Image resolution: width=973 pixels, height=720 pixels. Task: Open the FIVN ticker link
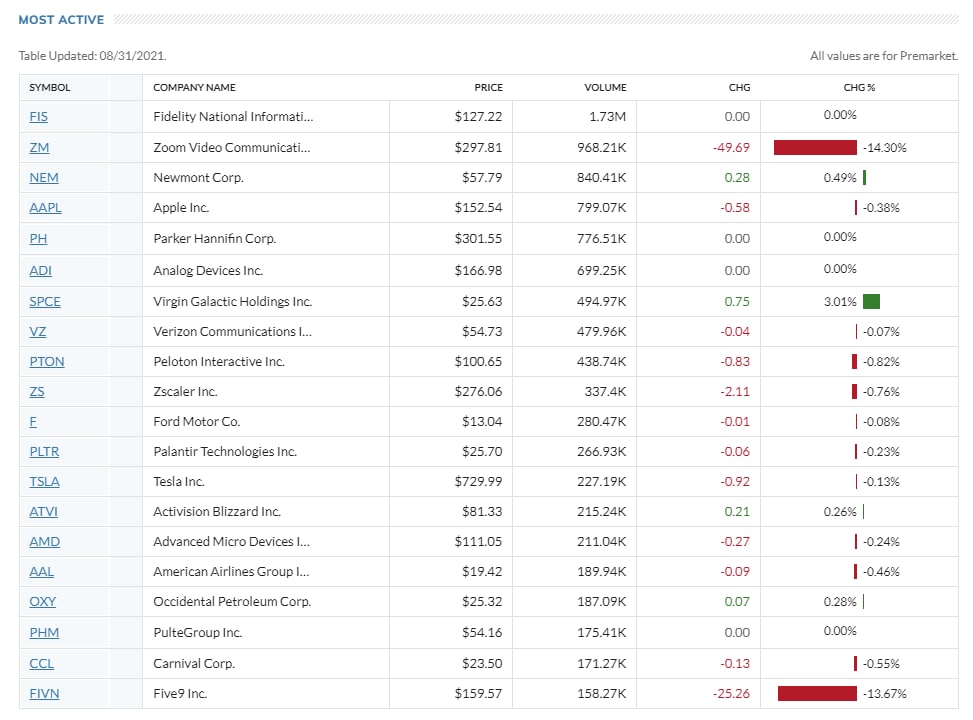(x=44, y=693)
